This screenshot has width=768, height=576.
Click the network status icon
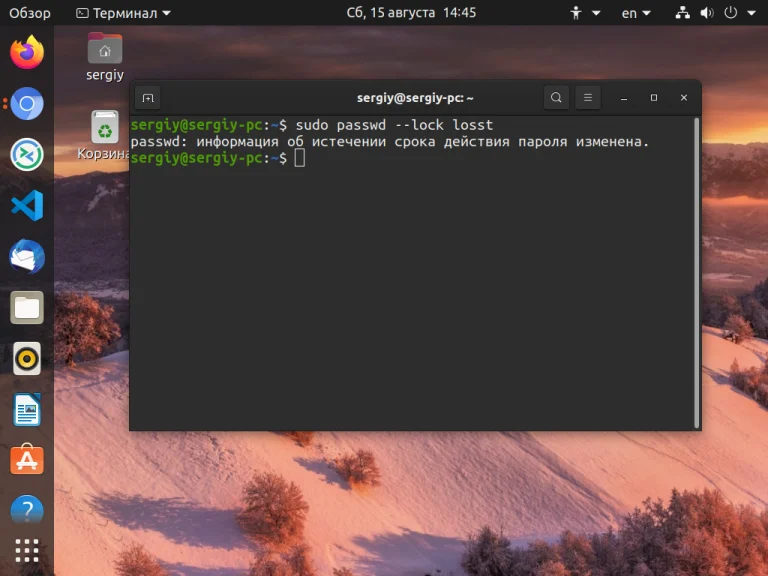click(x=682, y=13)
